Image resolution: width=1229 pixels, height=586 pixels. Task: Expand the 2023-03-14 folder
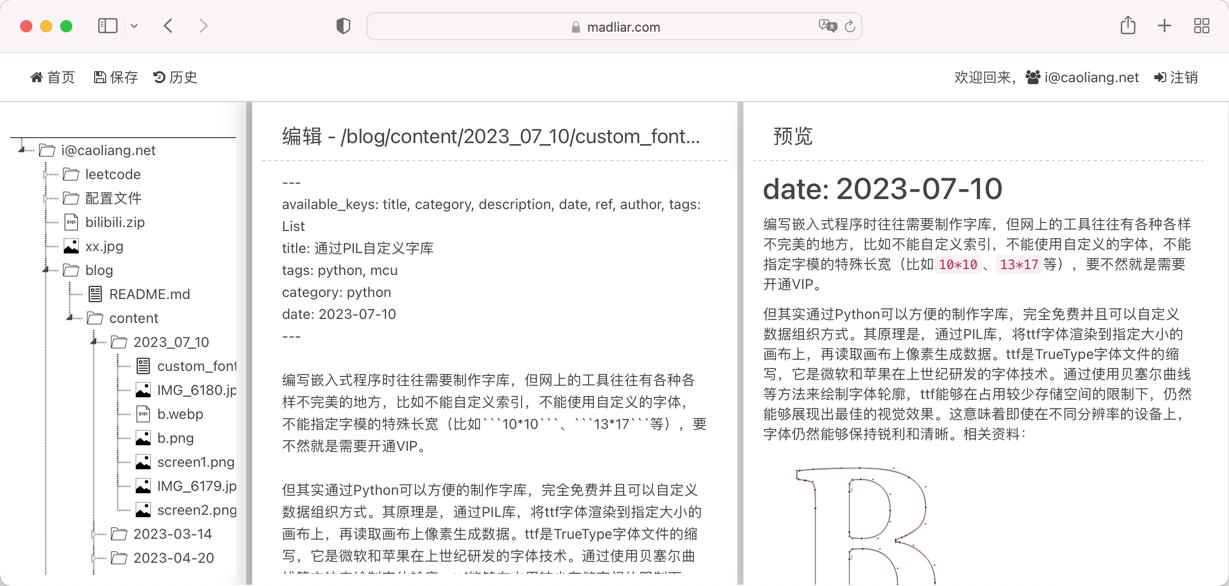pos(94,534)
